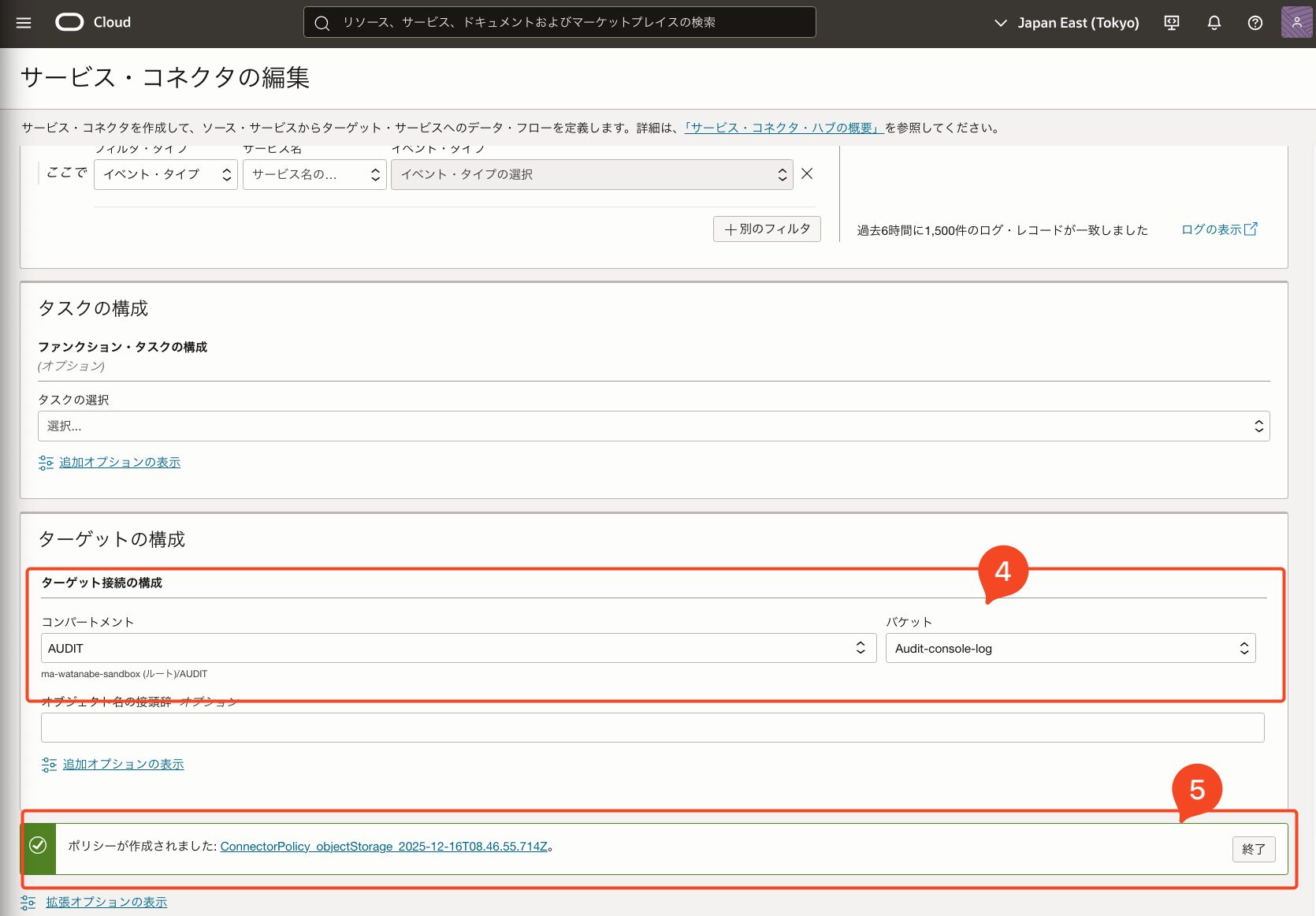
Task: Open the イベント・タイプ filter type dropdown
Action: (x=165, y=175)
